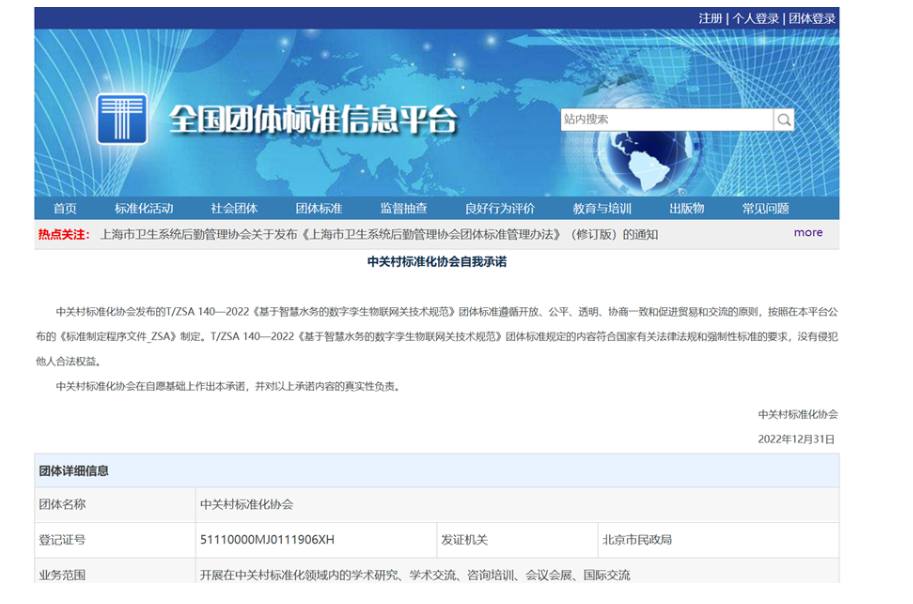Go to the 首页 menu item
Screen dimensions: 913x604
65,208
